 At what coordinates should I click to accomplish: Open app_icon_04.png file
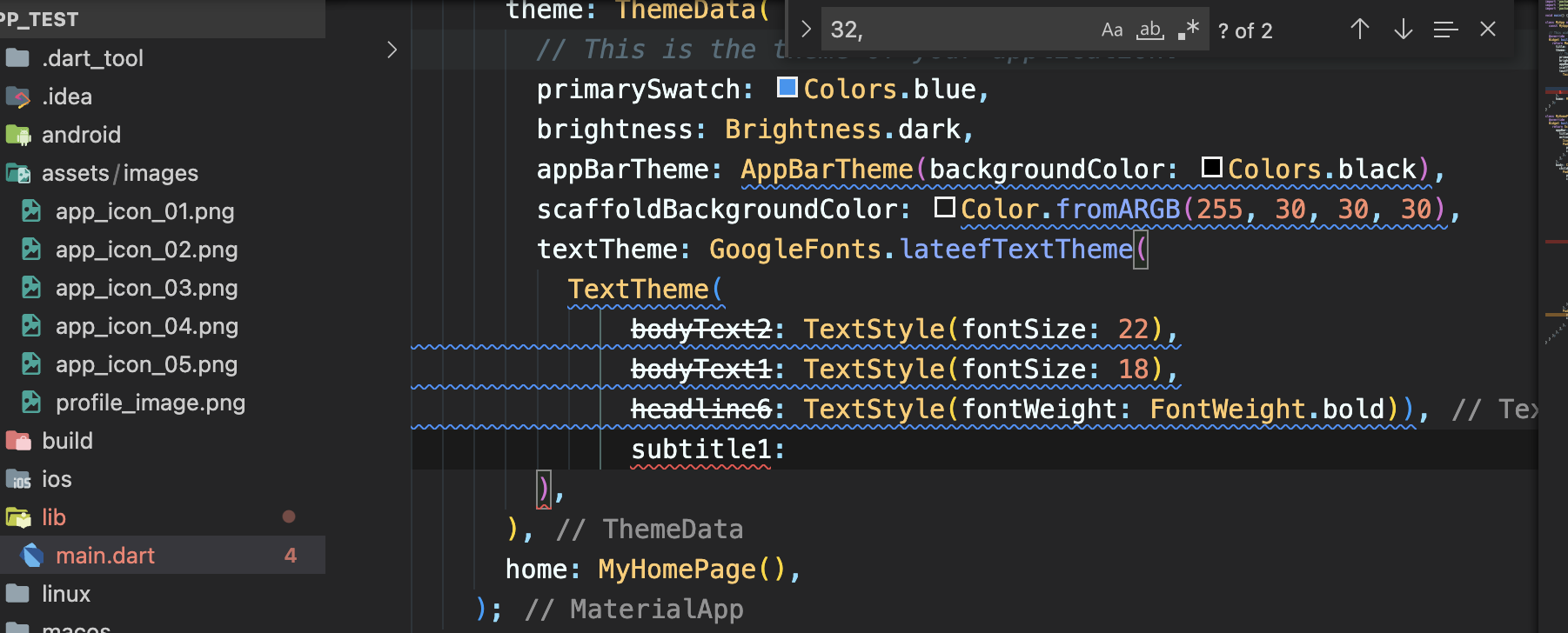pyautogui.click(x=163, y=326)
